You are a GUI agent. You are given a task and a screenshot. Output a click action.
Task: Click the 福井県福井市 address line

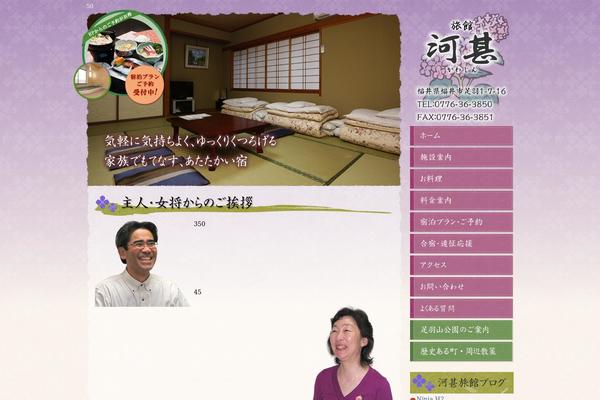pos(461,91)
